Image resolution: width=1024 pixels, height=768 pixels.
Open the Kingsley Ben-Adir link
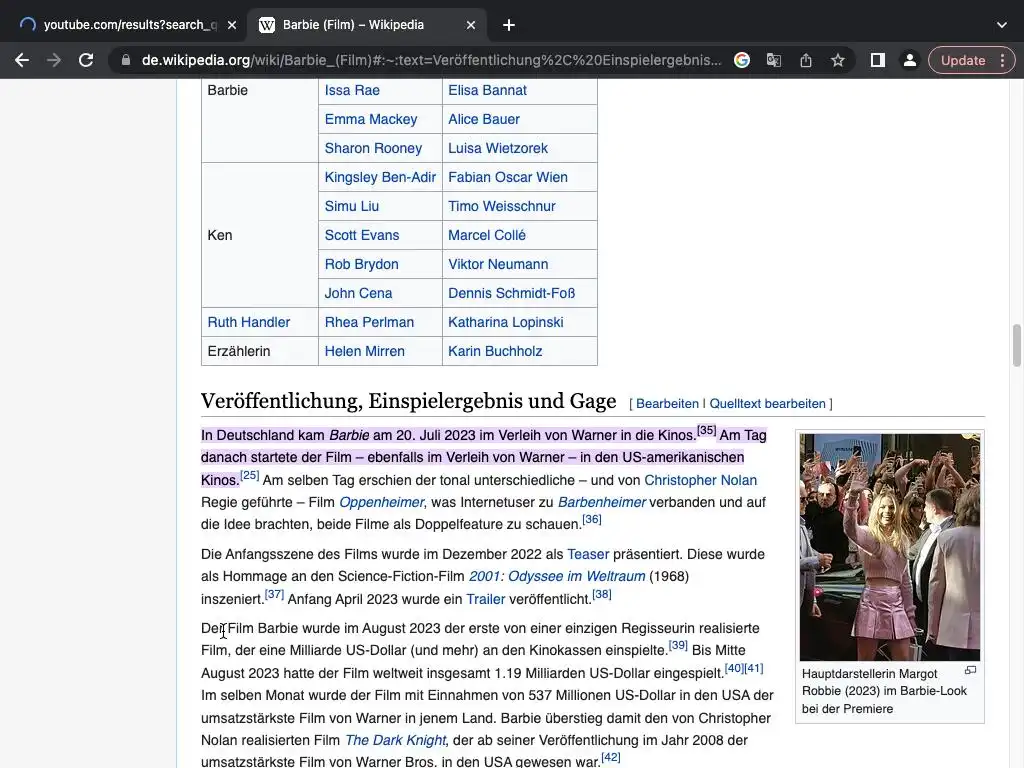point(380,177)
